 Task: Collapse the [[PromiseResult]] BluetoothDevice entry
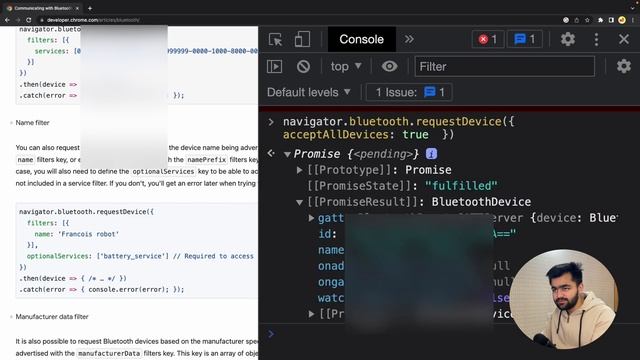coord(300,202)
